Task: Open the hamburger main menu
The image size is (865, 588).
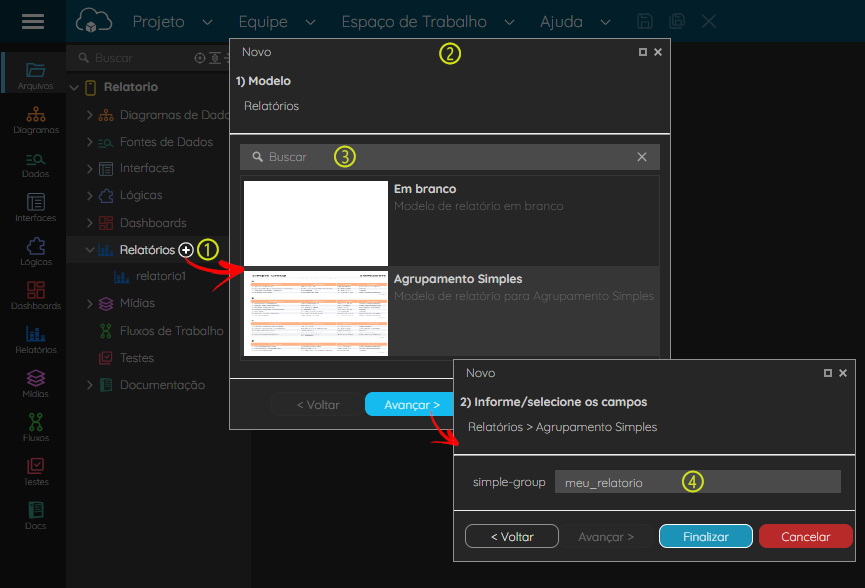Action: 33,21
